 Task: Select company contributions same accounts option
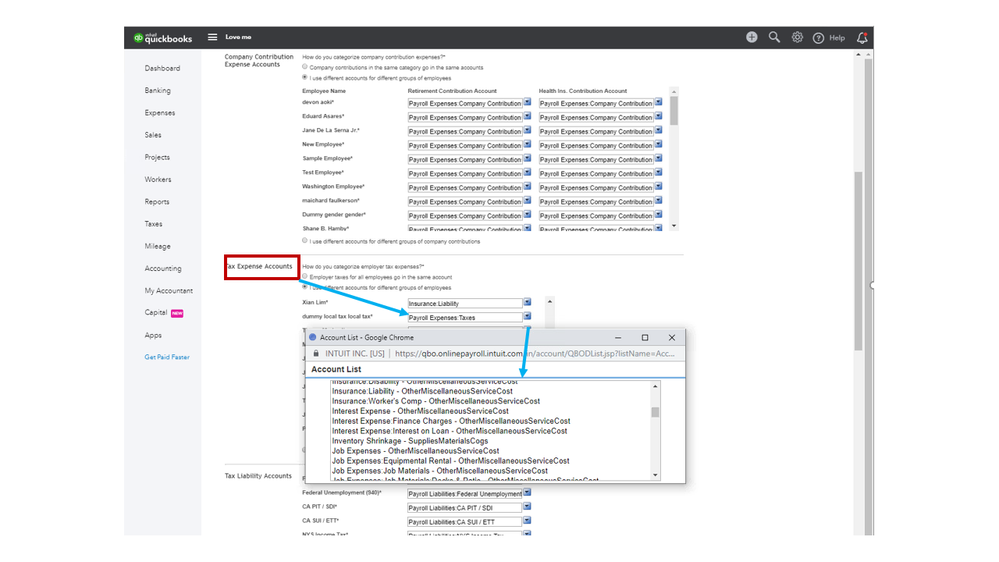point(305,66)
